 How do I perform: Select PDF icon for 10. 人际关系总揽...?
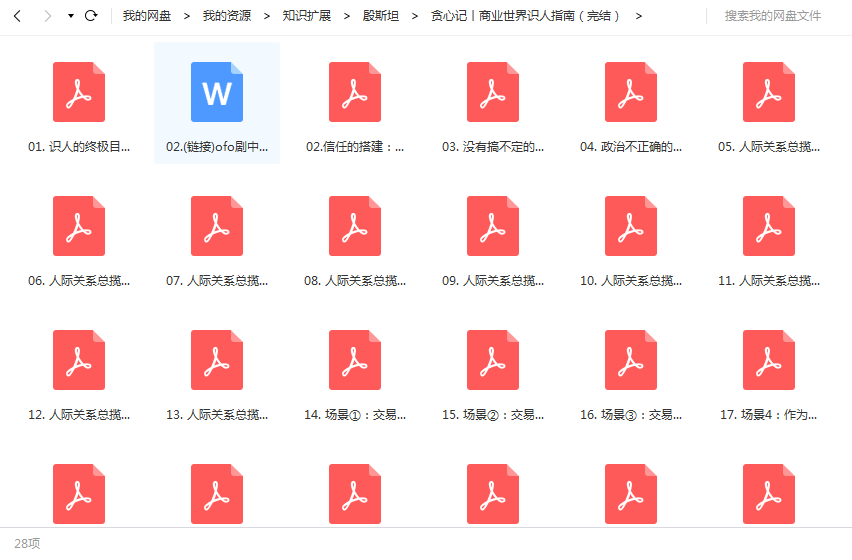coord(631,226)
